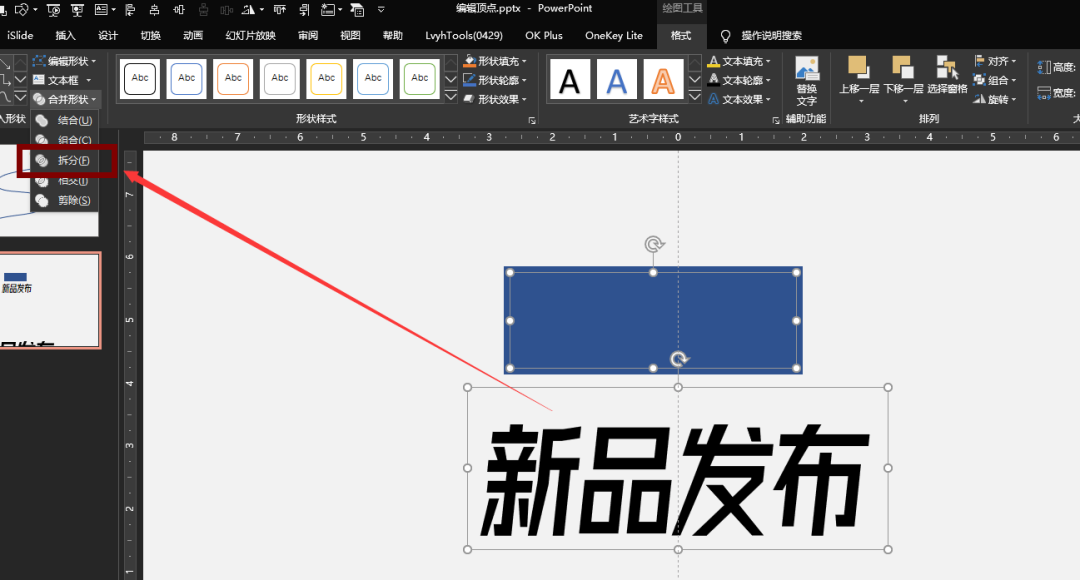Click the 新品发布 text on slide
Screen dimensions: 1080x580
676,480
